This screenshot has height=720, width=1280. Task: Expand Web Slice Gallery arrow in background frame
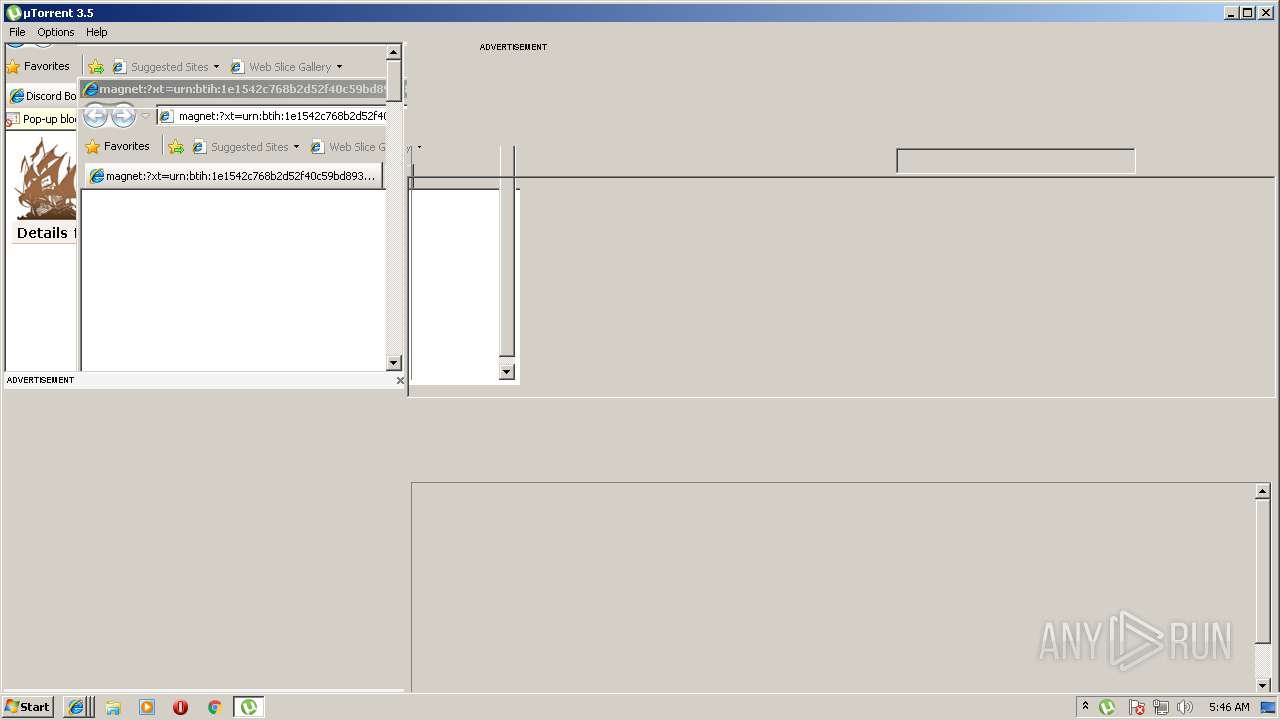(x=339, y=67)
